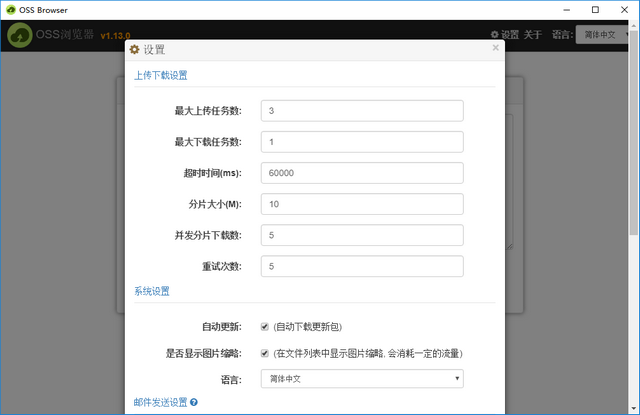
Task: Expand the 语言 dropdown in system settings
Action: pyautogui.click(x=362, y=379)
